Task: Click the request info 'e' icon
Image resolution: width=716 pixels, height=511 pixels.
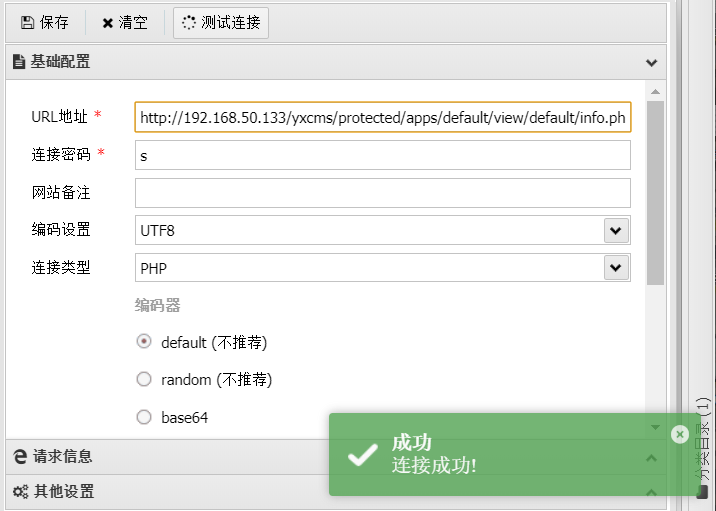Action: pyautogui.click(x=19, y=457)
